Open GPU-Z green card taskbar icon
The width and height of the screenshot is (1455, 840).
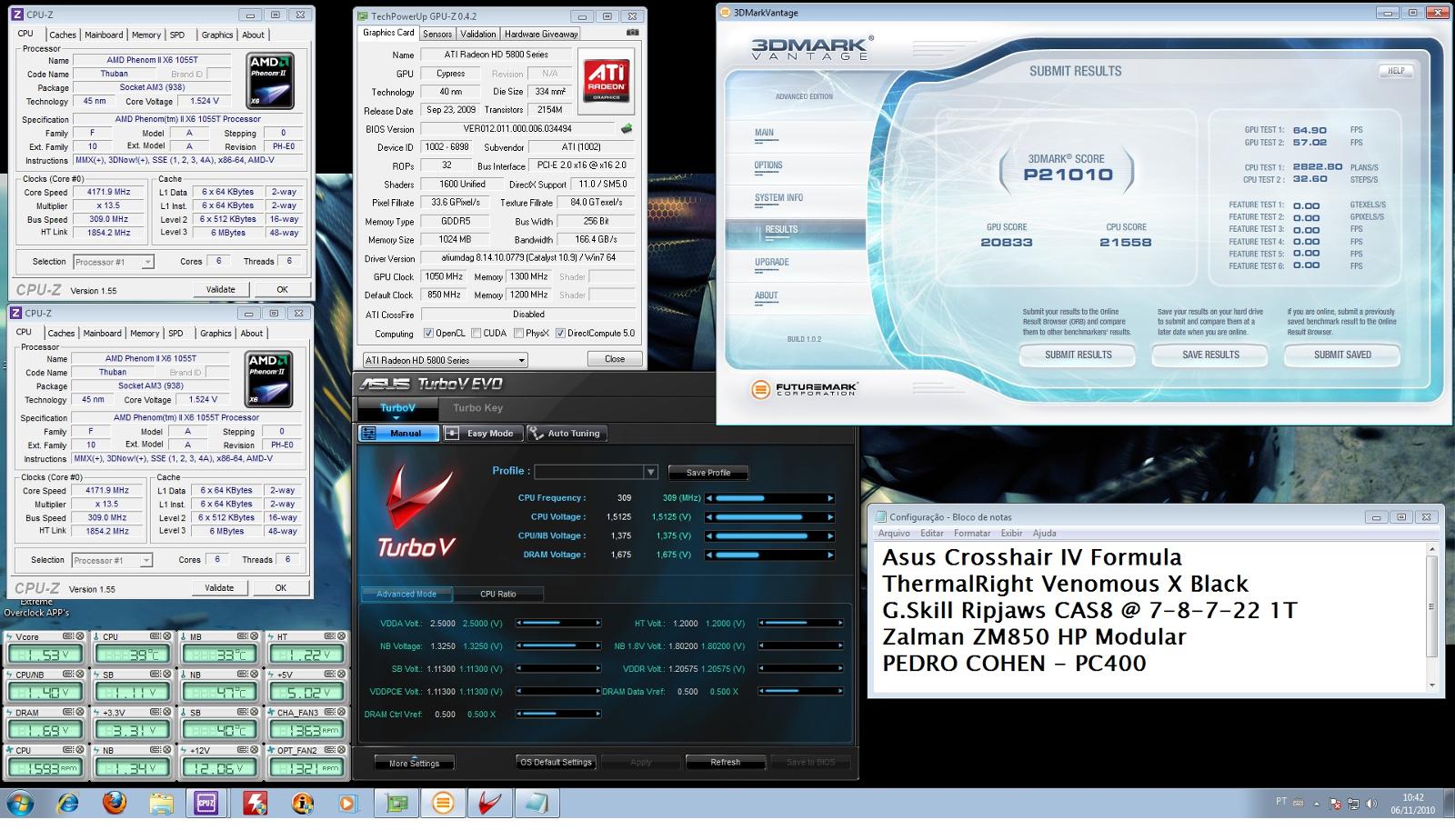pyautogui.click(x=396, y=804)
